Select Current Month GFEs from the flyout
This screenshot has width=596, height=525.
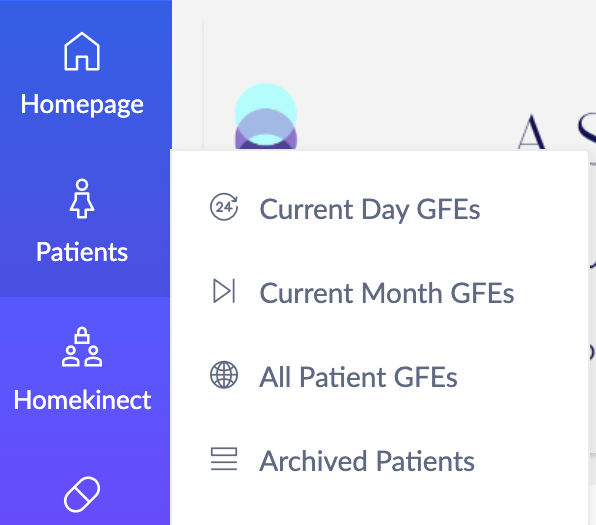[x=387, y=293]
